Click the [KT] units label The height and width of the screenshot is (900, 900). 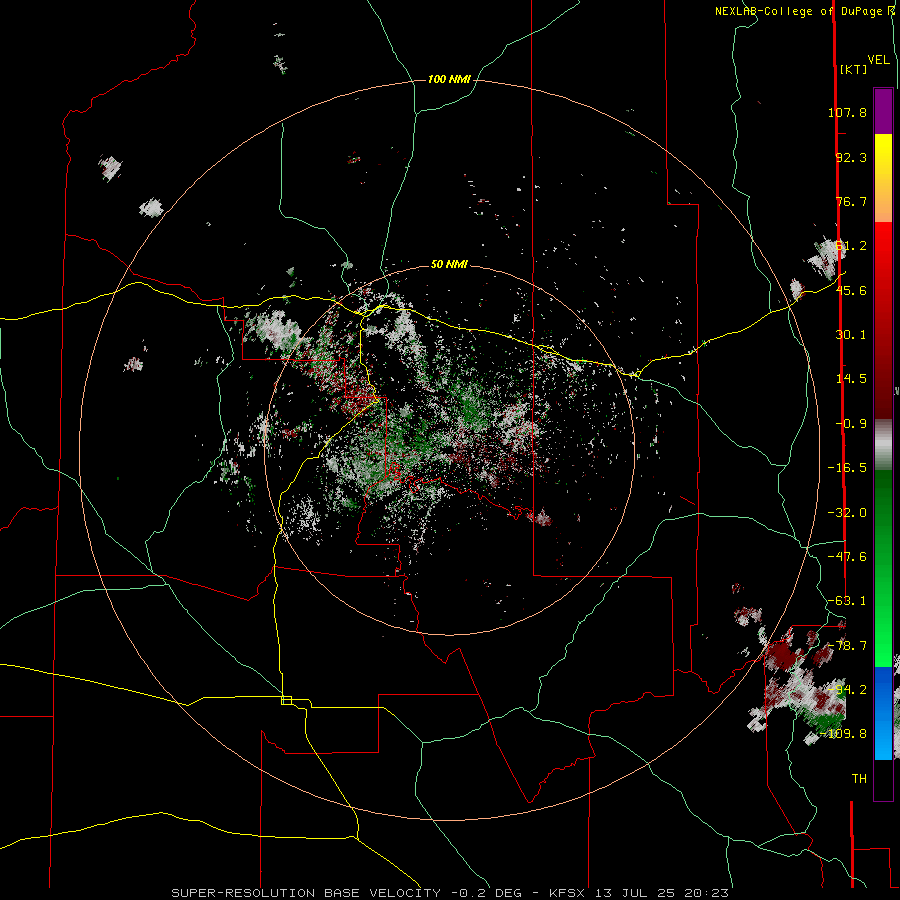[854, 69]
